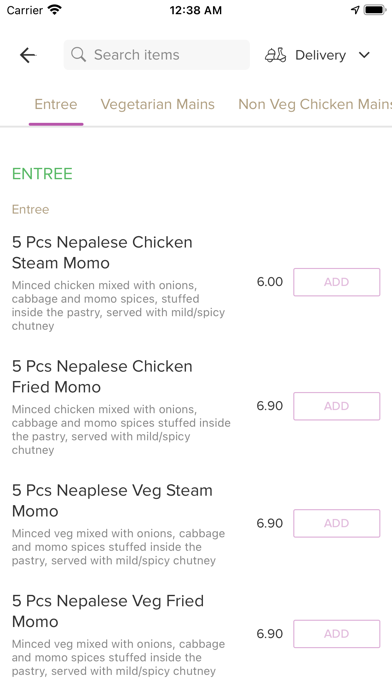Select the Non Veg Chicken Mains tab
Screen dimensions: 392x696
[315, 104]
